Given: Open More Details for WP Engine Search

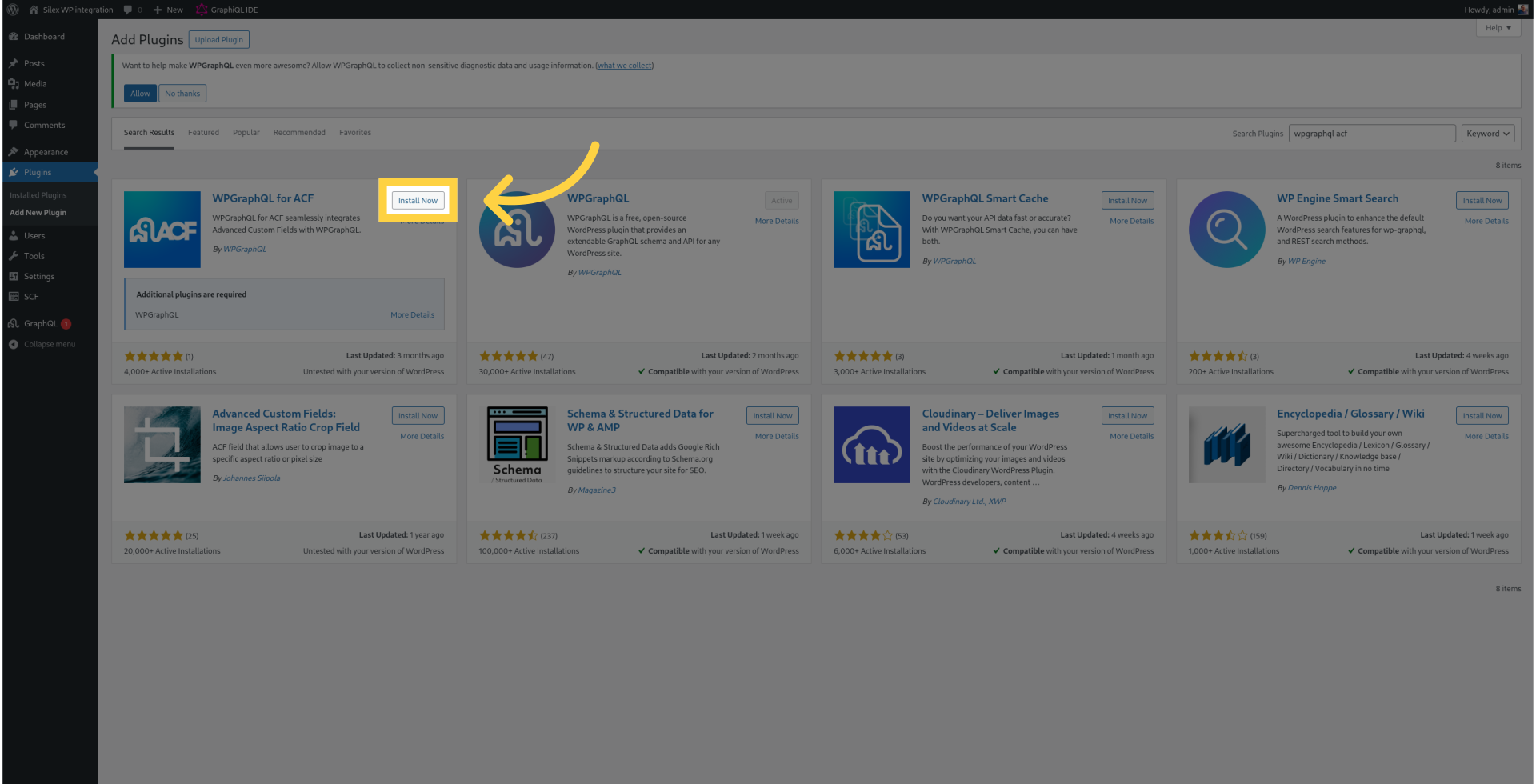Looking at the screenshot, I should coord(1486,222).
